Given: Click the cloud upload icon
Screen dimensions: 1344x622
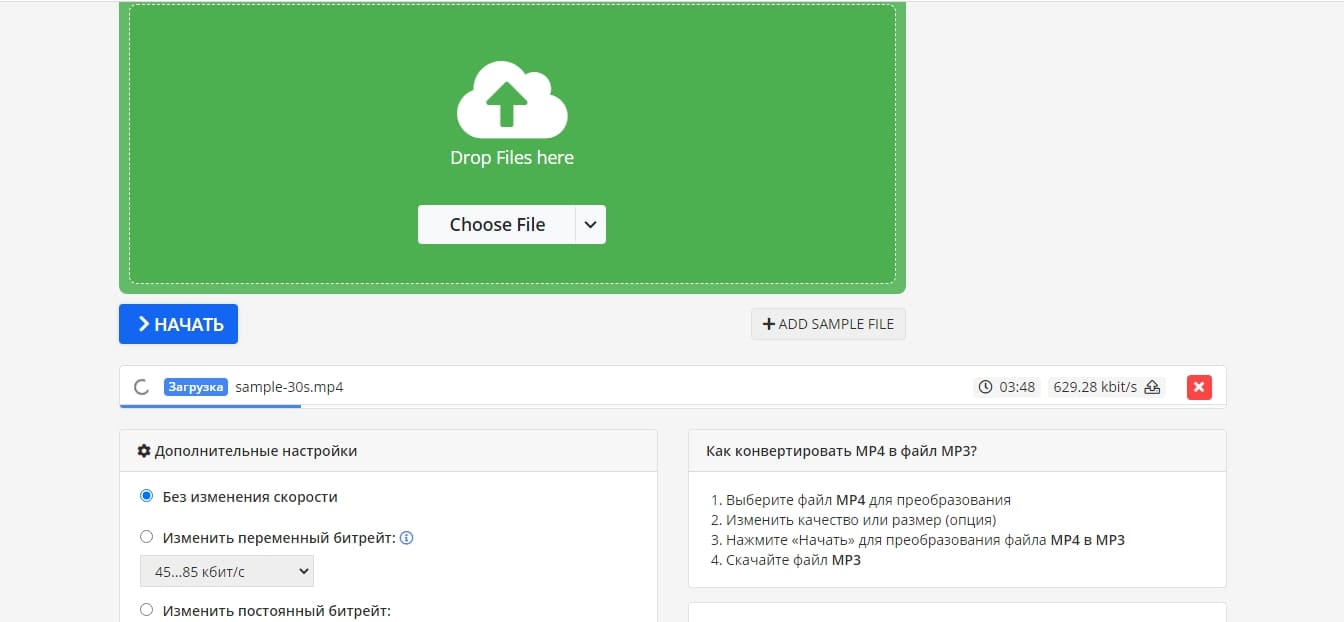Looking at the screenshot, I should (x=511, y=99).
